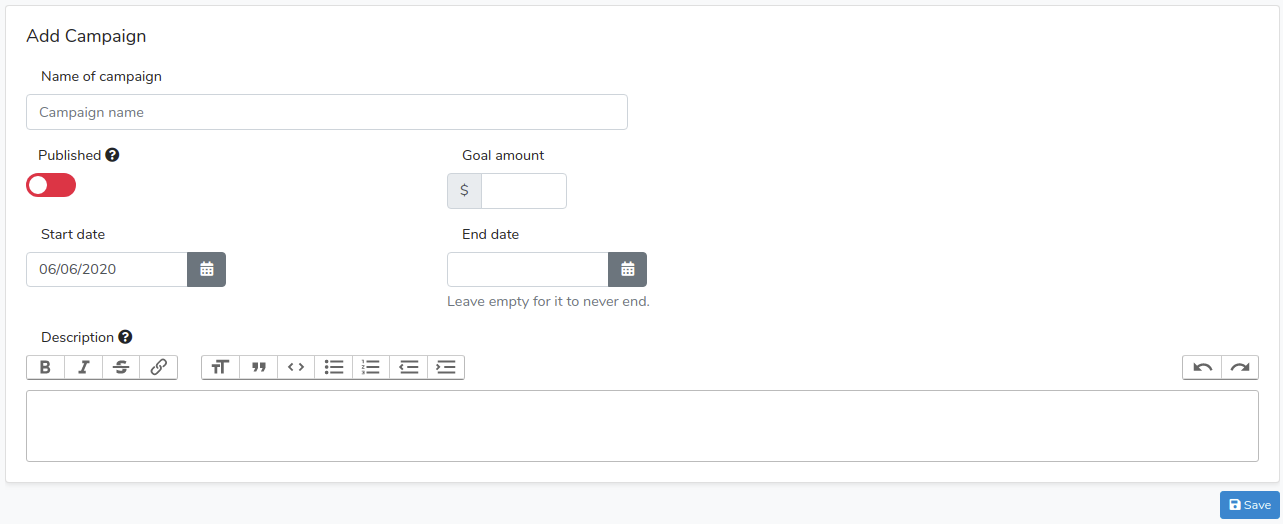
Task: Insert a code block in description
Action: (x=296, y=367)
